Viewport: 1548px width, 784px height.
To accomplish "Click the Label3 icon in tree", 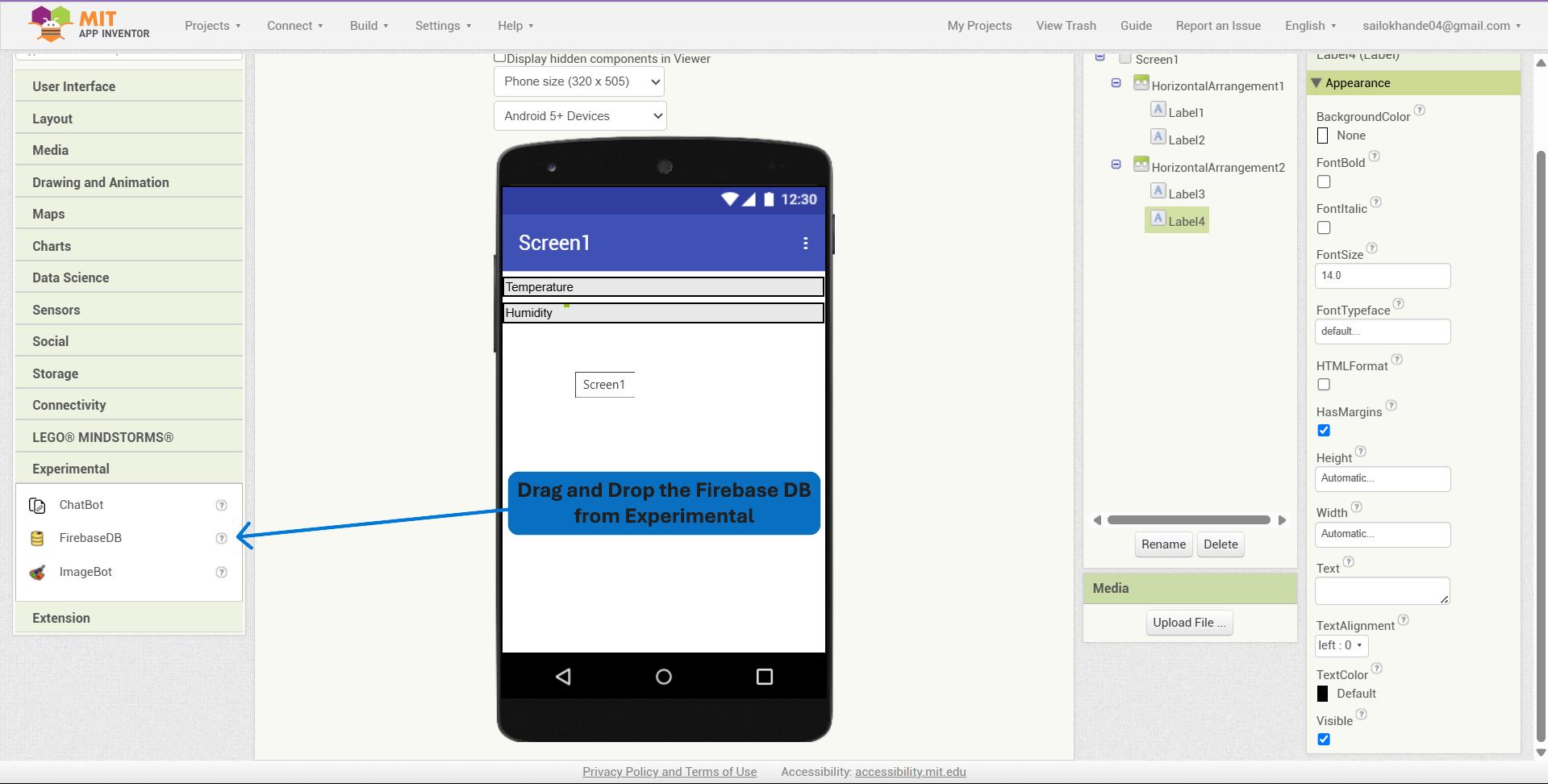I will [x=1158, y=191].
